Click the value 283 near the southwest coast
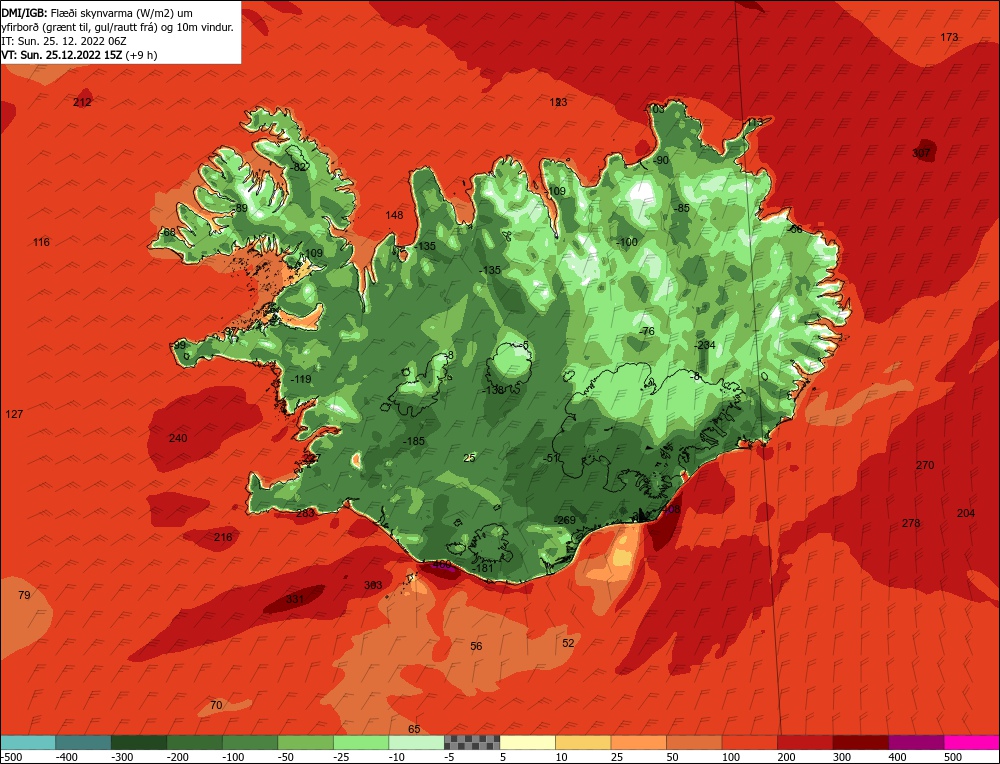Viewport: 1000px width, 764px height. [x=305, y=513]
